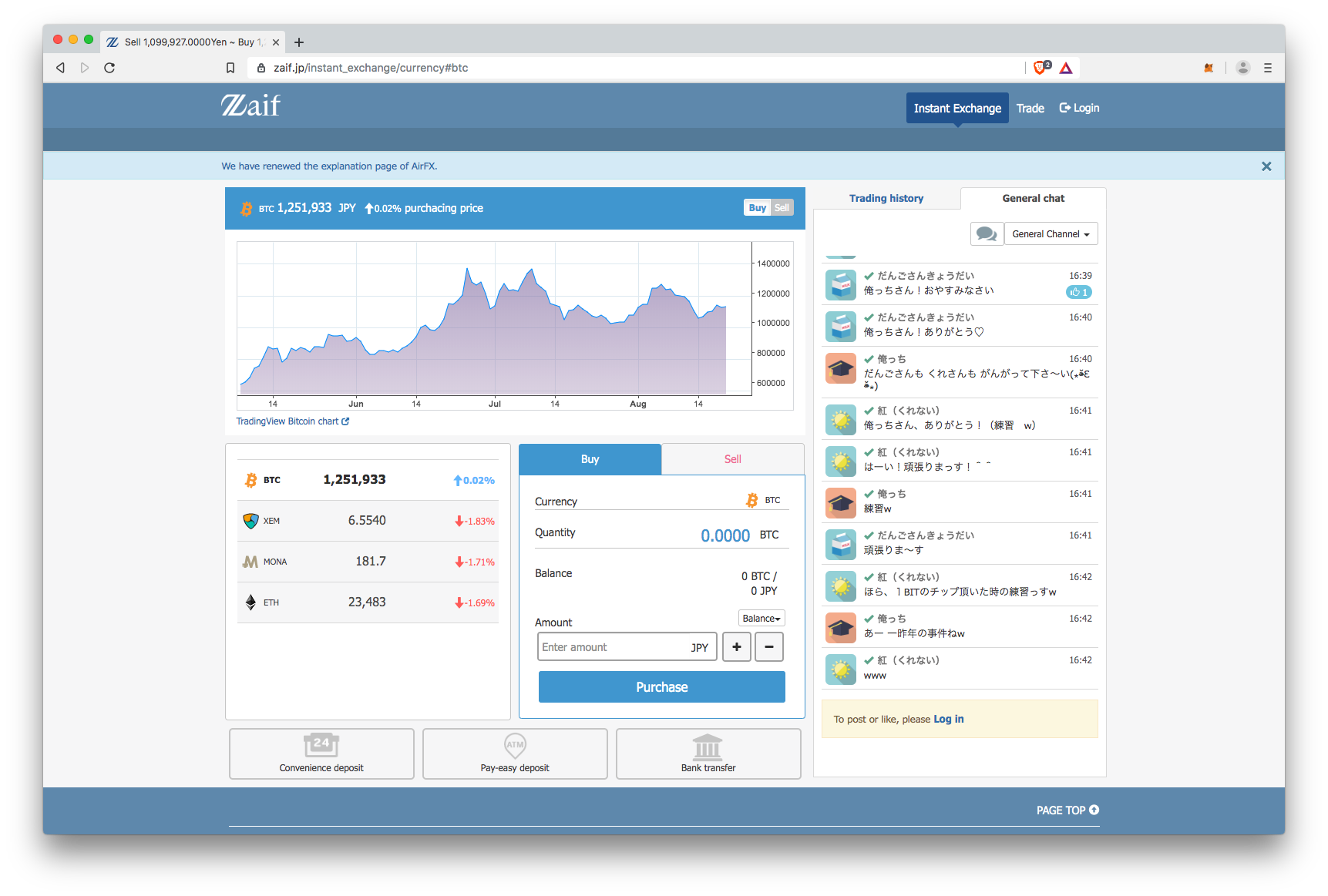Open Convenience deposit option
Screen dimensions: 1328x896
pyautogui.click(x=321, y=753)
